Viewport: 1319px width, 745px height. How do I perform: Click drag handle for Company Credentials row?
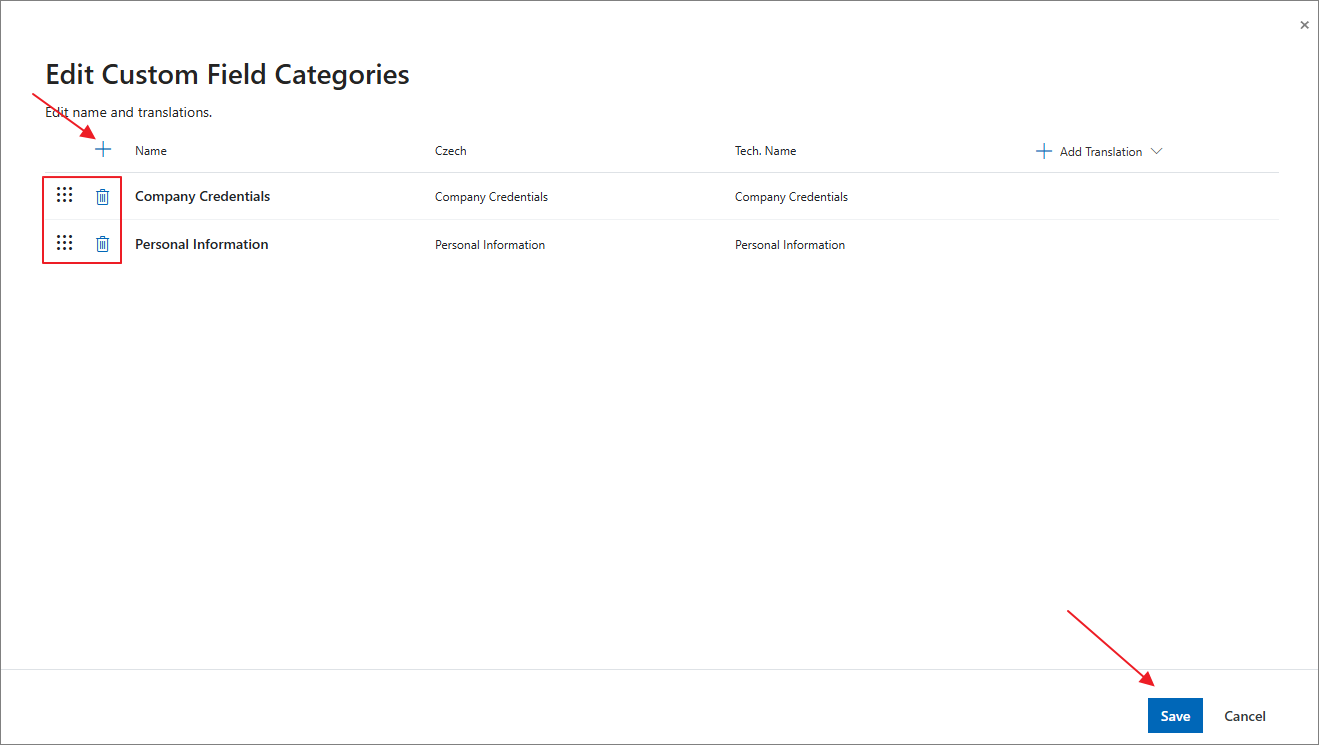(65, 195)
